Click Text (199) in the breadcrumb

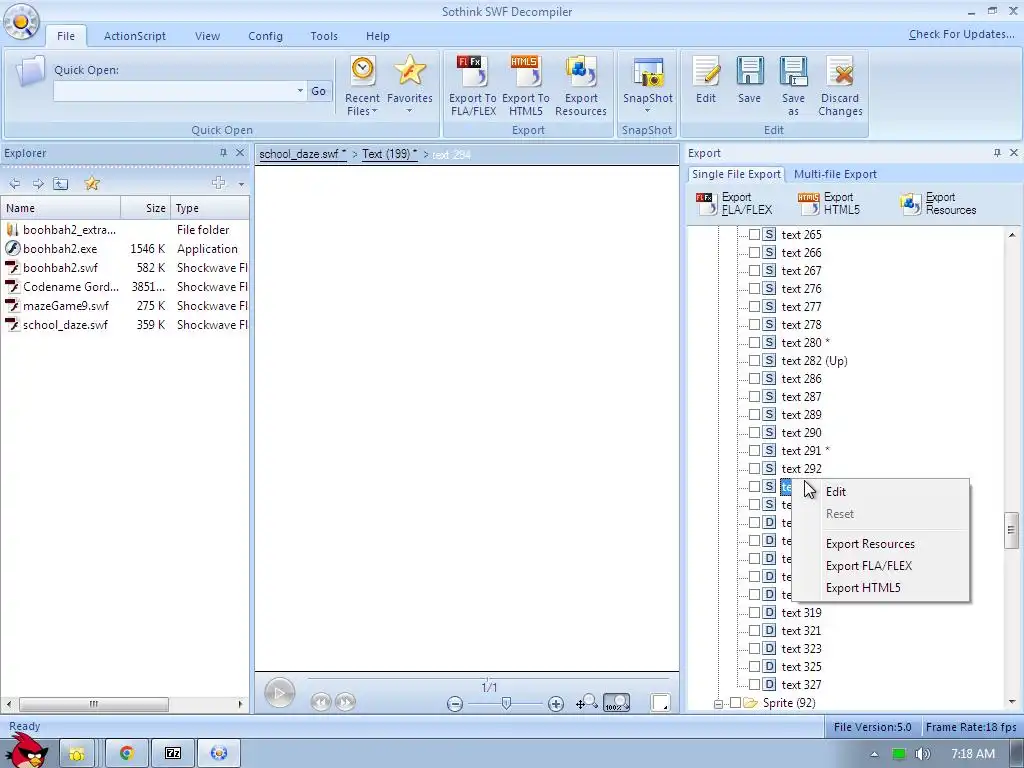point(390,154)
